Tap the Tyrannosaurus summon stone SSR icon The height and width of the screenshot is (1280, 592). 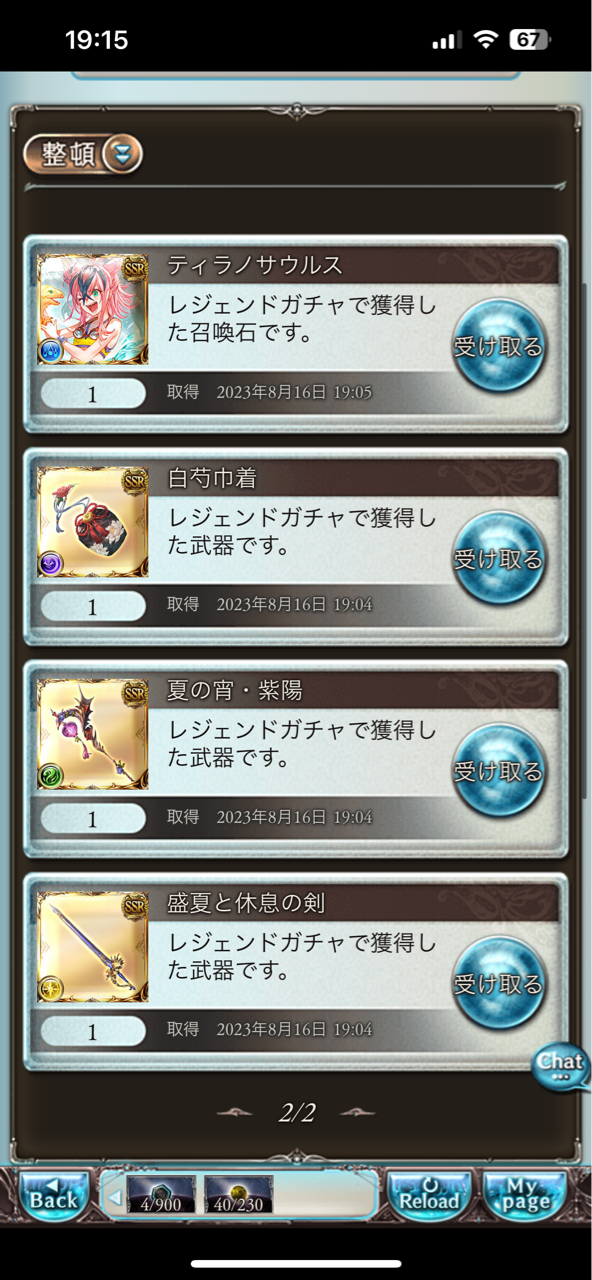pyautogui.click(x=93, y=309)
